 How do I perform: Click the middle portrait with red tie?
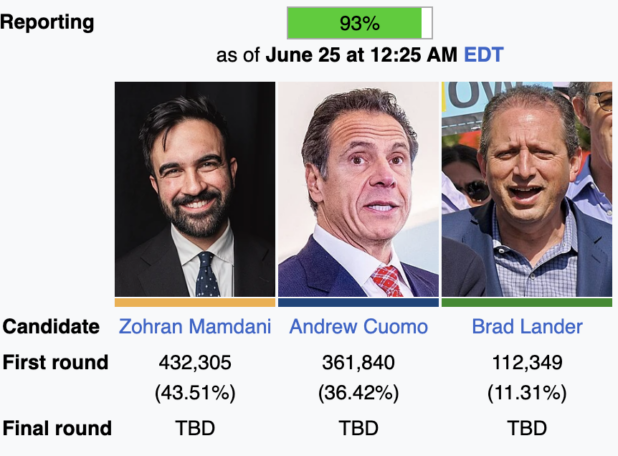click(x=358, y=189)
